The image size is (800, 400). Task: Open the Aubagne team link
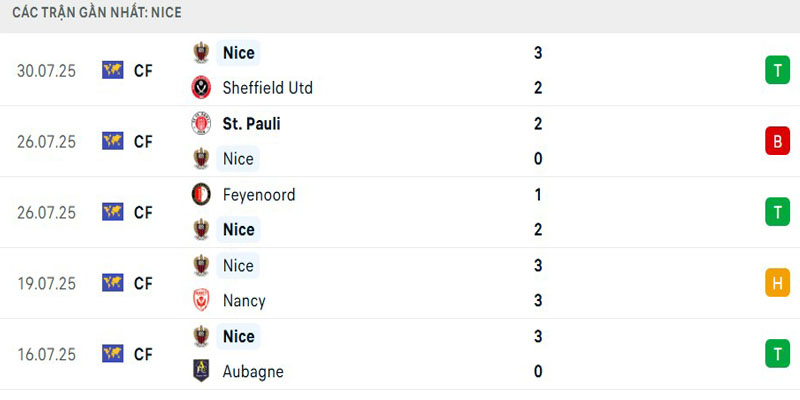pos(253,372)
